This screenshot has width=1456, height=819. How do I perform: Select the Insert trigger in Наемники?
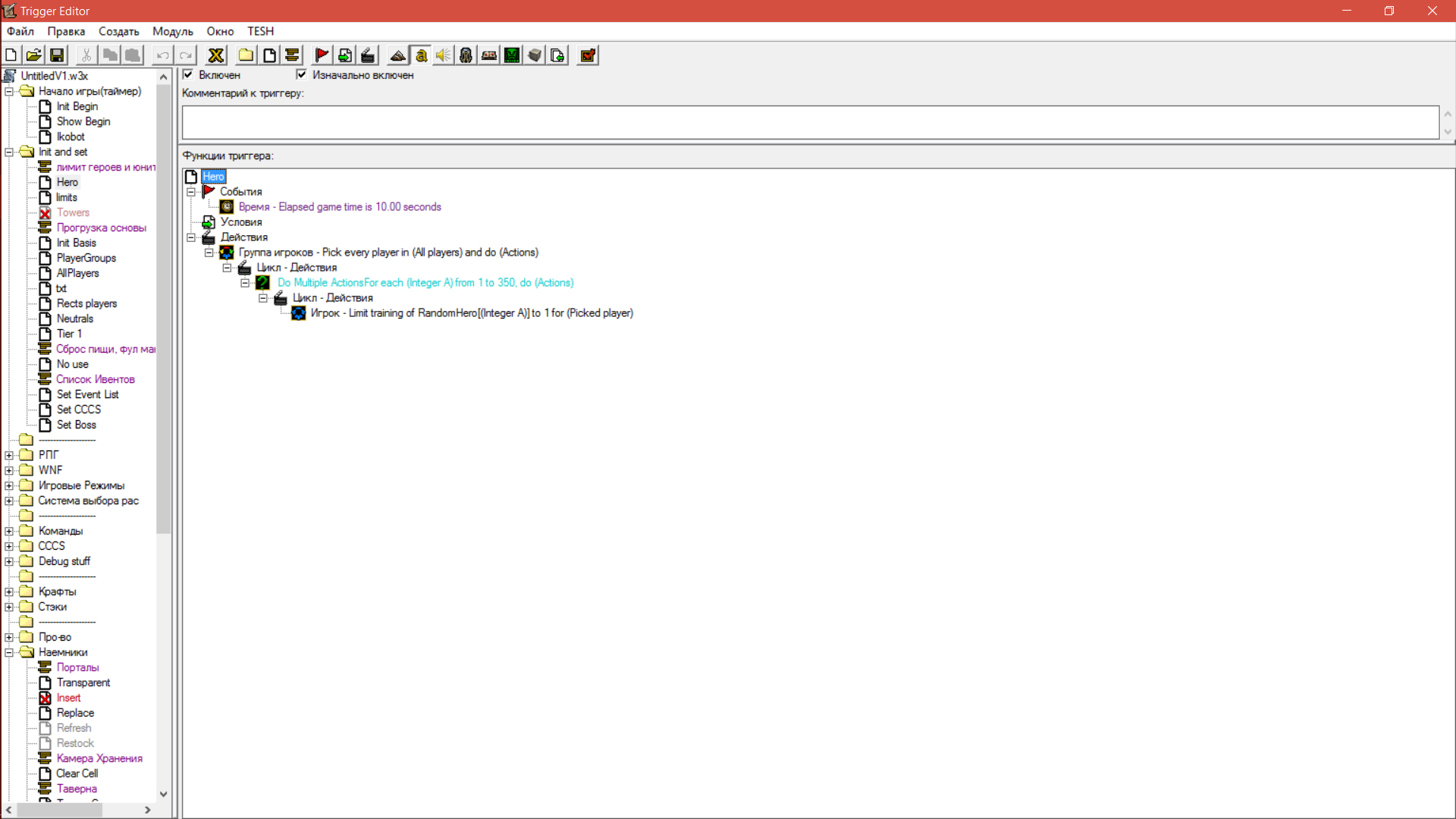[x=68, y=698]
